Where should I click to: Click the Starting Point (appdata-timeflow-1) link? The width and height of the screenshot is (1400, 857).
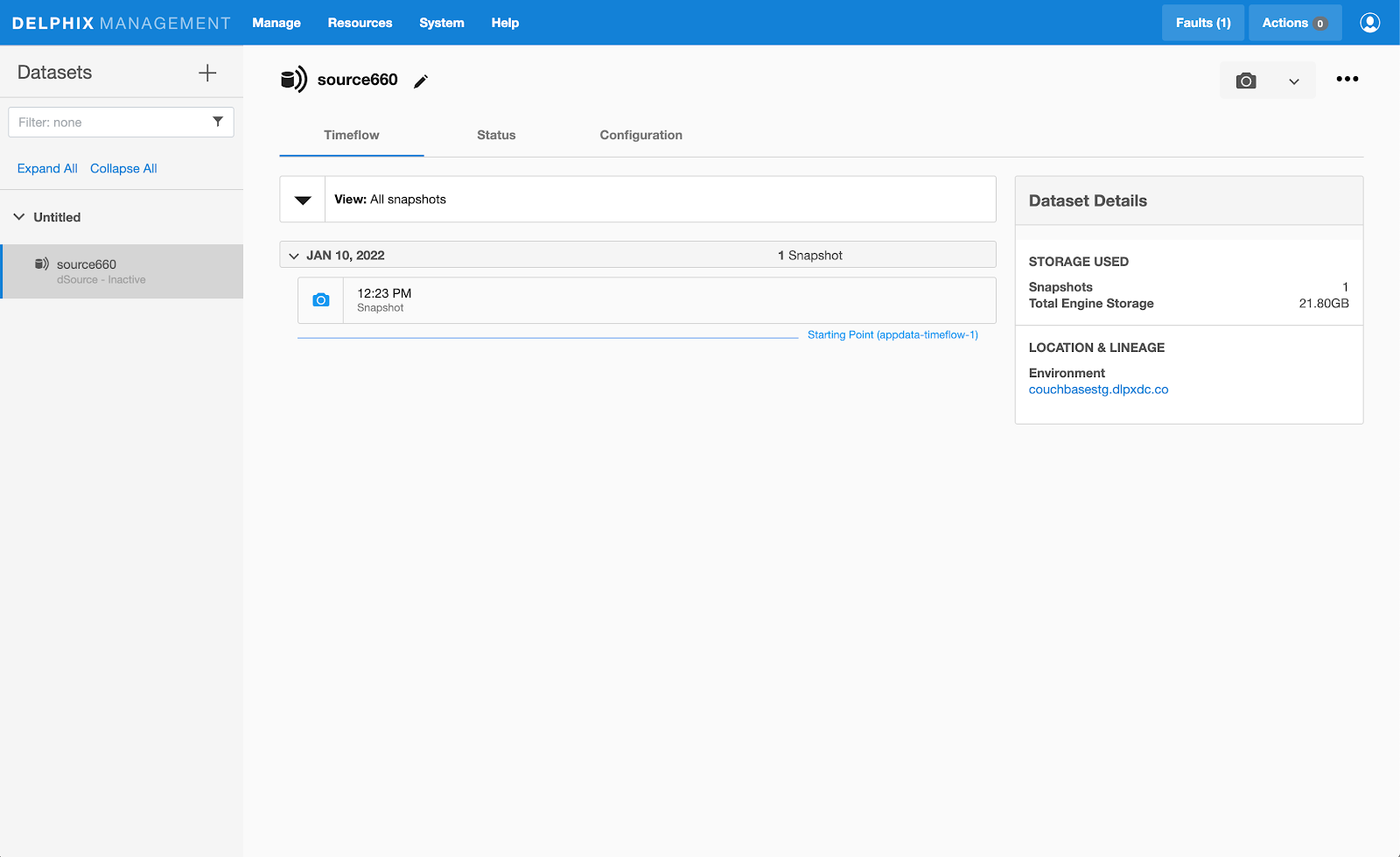[x=893, y=334]
